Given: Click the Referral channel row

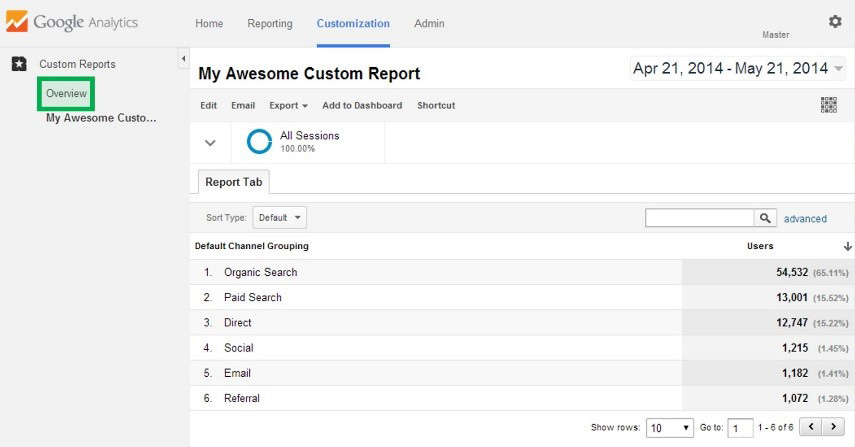Looking at the screenshot, I should pyautogui.click(x=522, y=398).
